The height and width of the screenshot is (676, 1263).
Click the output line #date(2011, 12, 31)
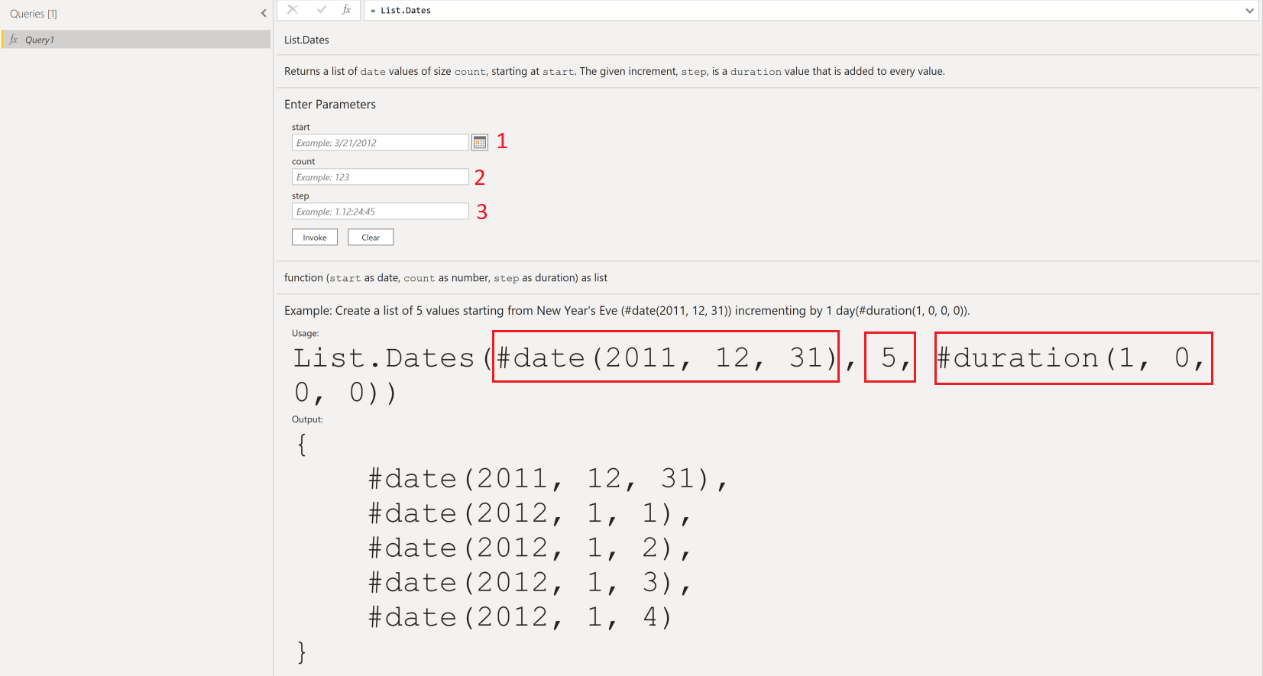click(549, 479)
